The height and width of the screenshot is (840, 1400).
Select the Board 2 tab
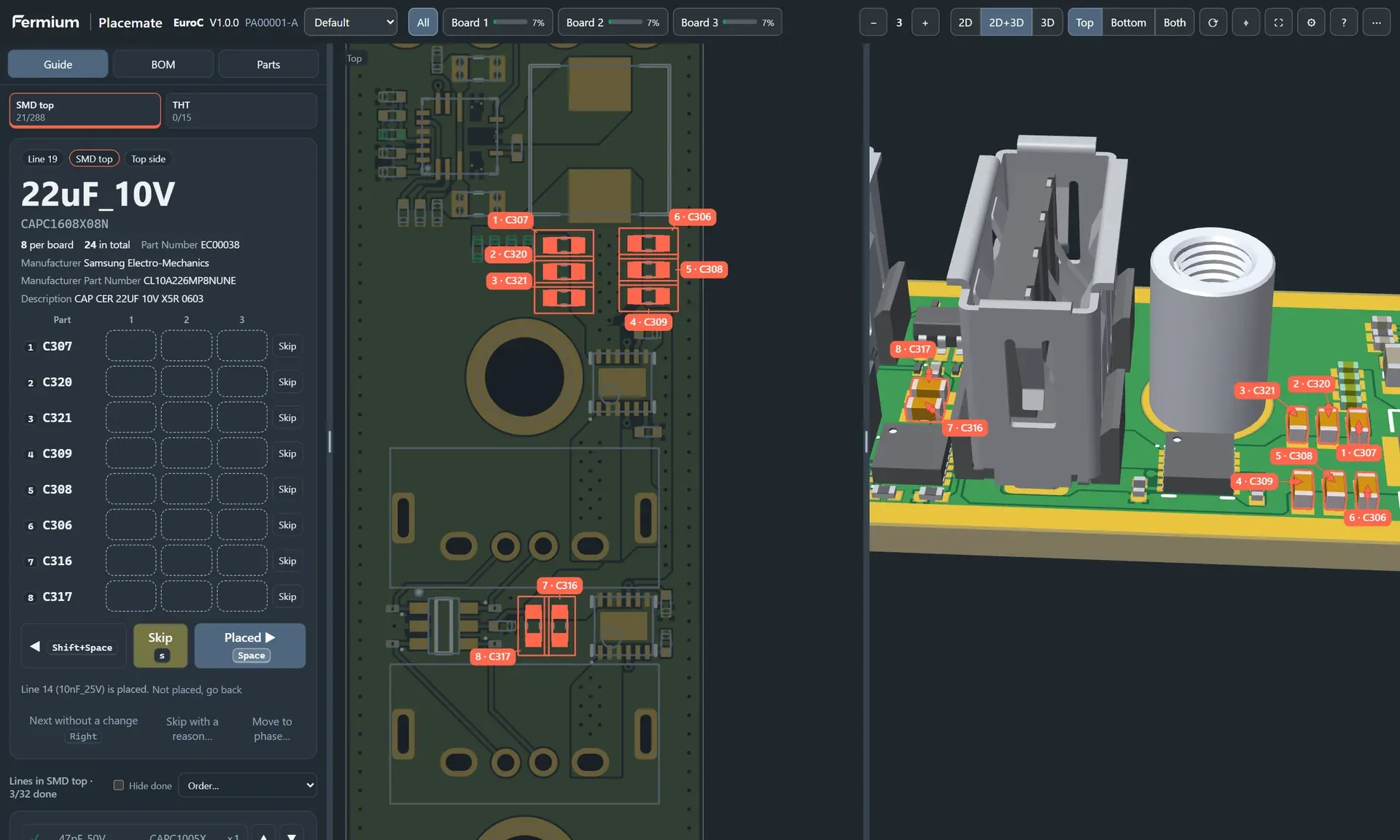click(x=612, y=23)
